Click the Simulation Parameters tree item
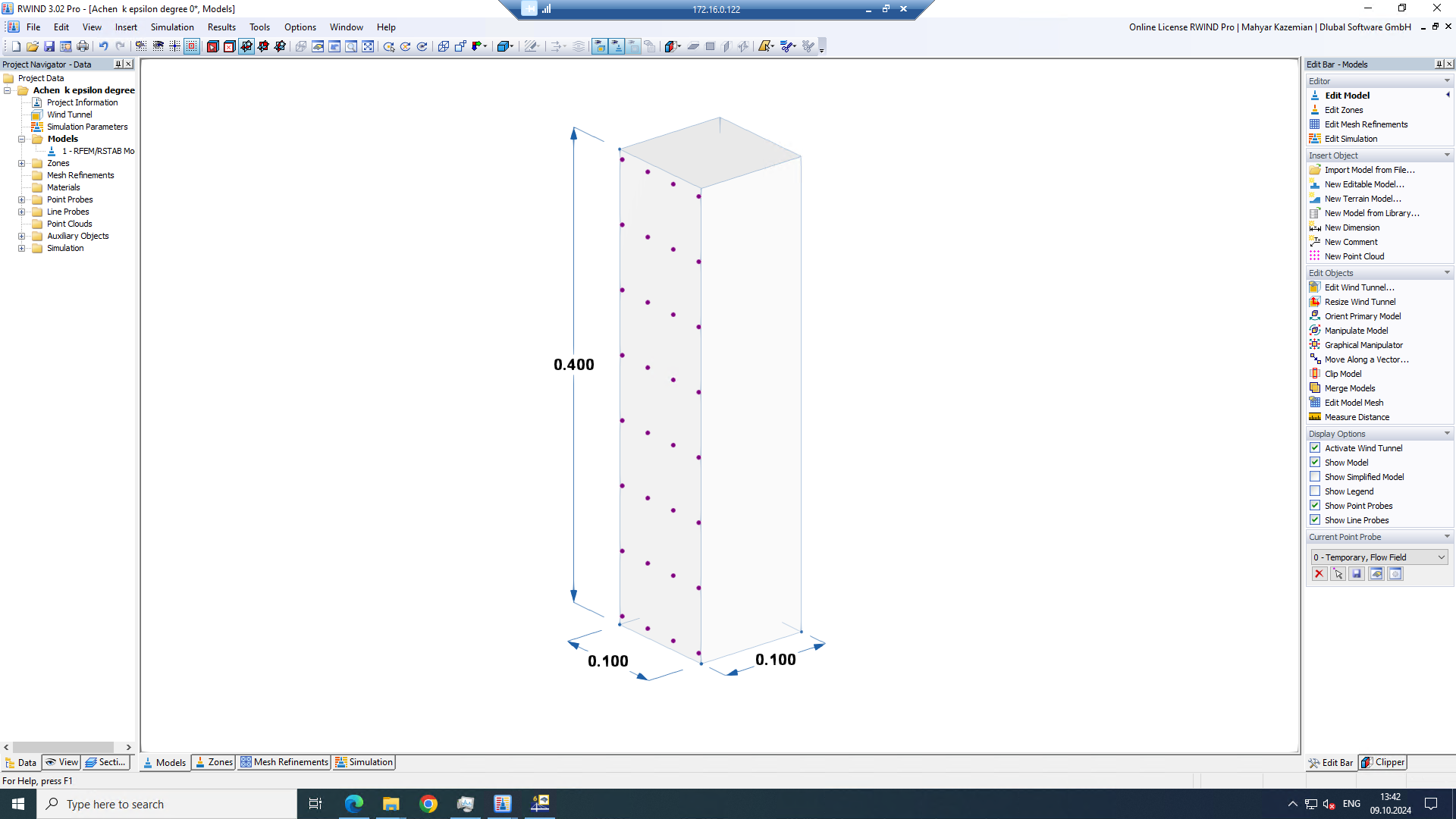Image resolution: width=1456 pixels, height=819 pixels. tap(86, 126)
